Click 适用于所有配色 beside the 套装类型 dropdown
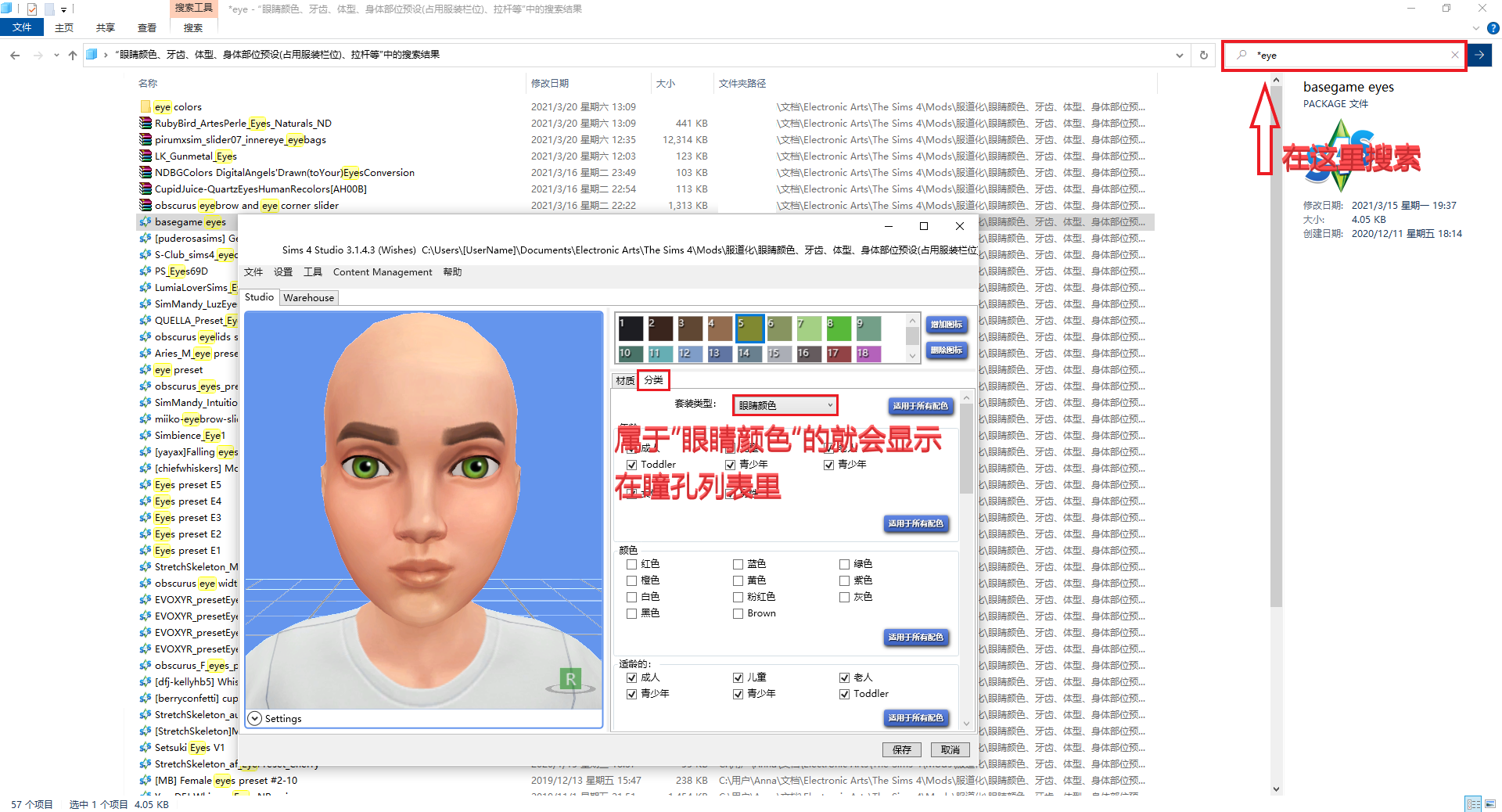Screen dimensions: 1502x812 pos(921,406)
